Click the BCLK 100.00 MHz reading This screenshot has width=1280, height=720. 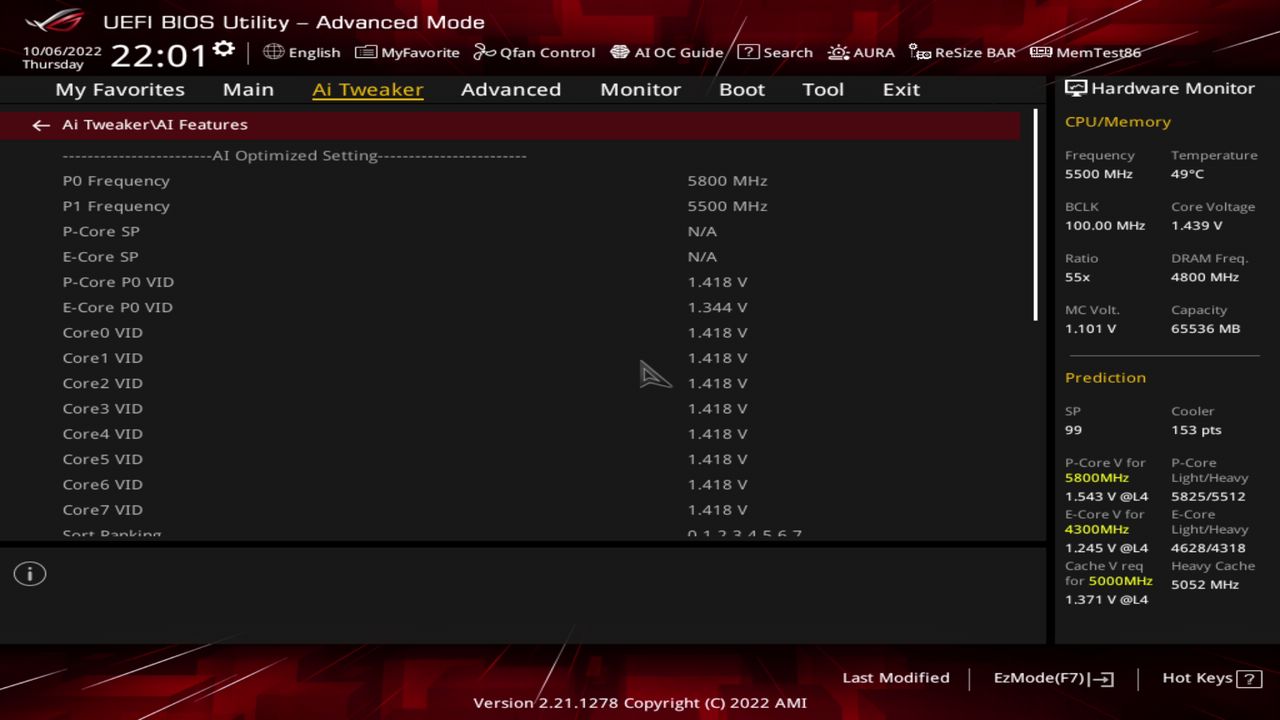(1105, 216)
